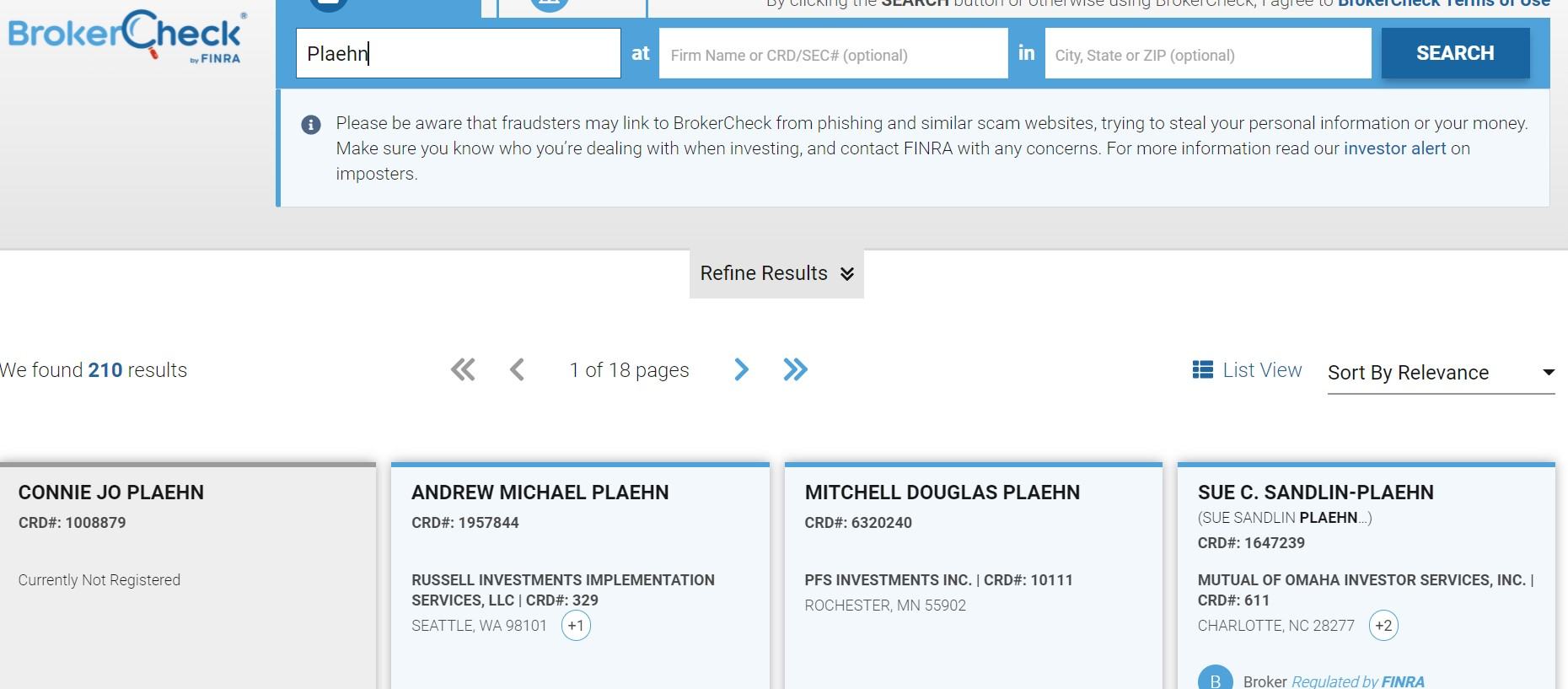The image size is (1568, 689).
Task: Go to the first results page with double-left arrows
Action: click(463, 369)
